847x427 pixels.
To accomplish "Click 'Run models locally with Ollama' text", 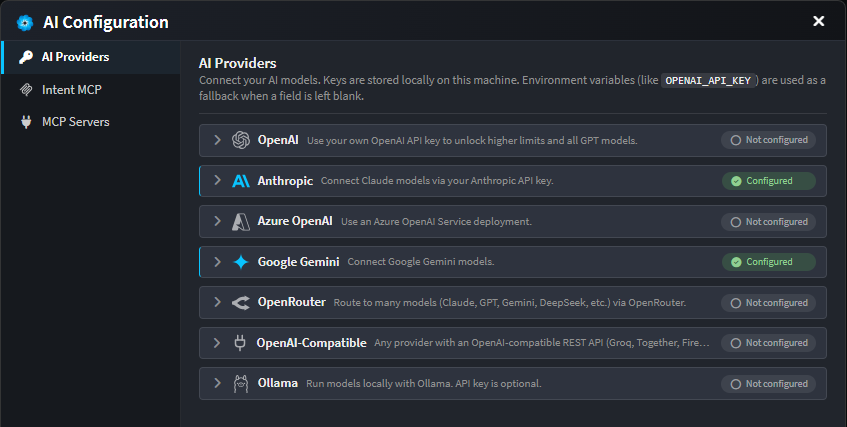I will coord(424,384).
